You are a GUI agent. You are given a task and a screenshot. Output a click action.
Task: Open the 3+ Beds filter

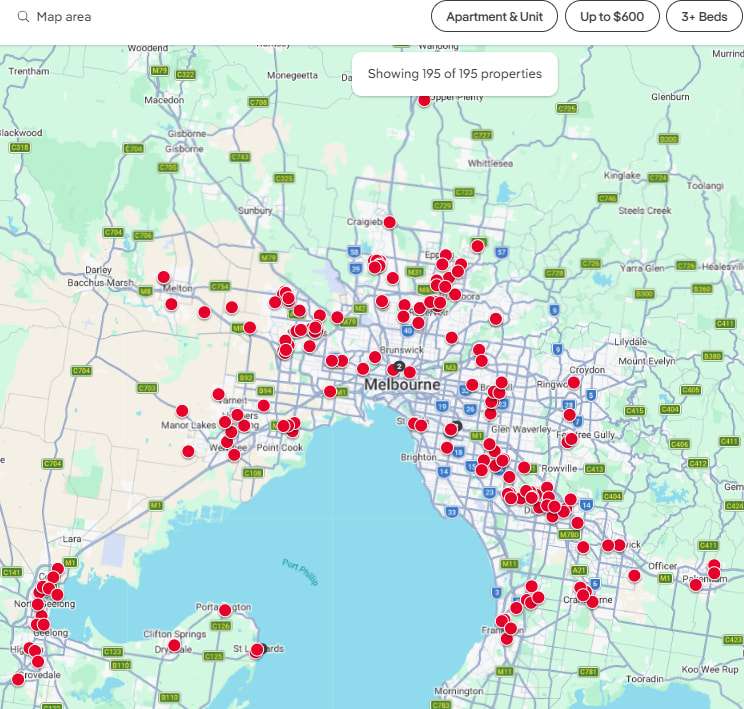[704, 17]
